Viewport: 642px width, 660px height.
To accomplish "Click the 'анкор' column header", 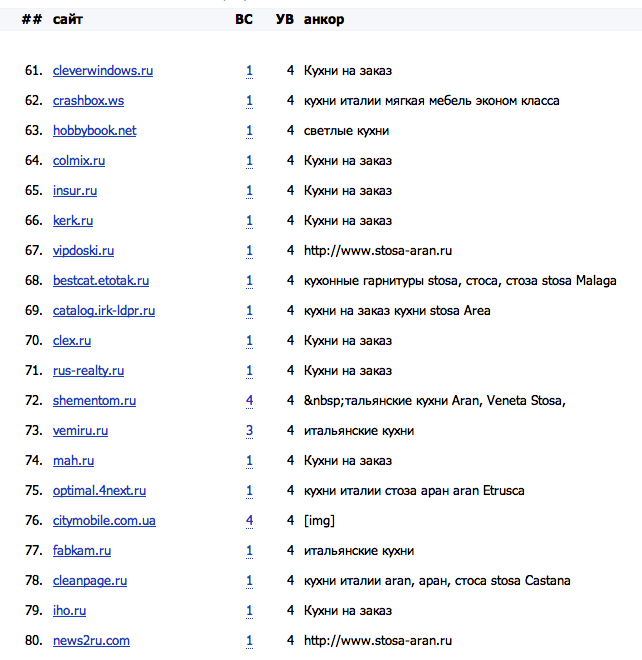I will [x=324, y=20].
